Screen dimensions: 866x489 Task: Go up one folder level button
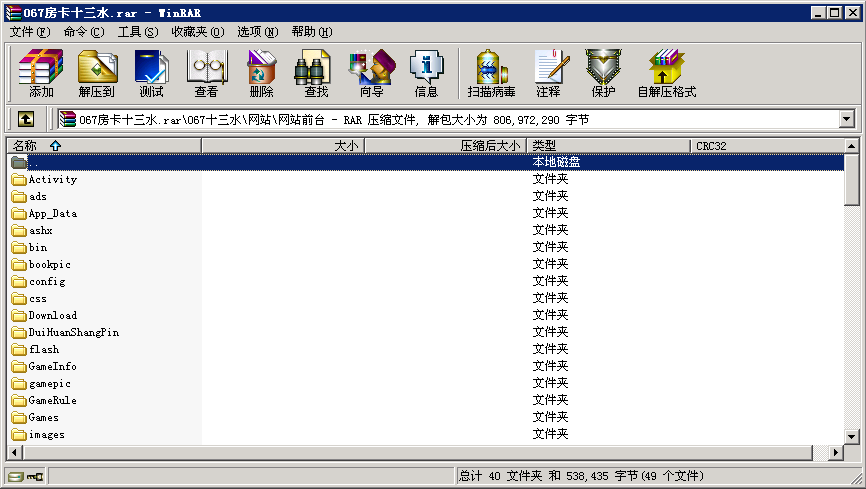click(x=26, y=119)
